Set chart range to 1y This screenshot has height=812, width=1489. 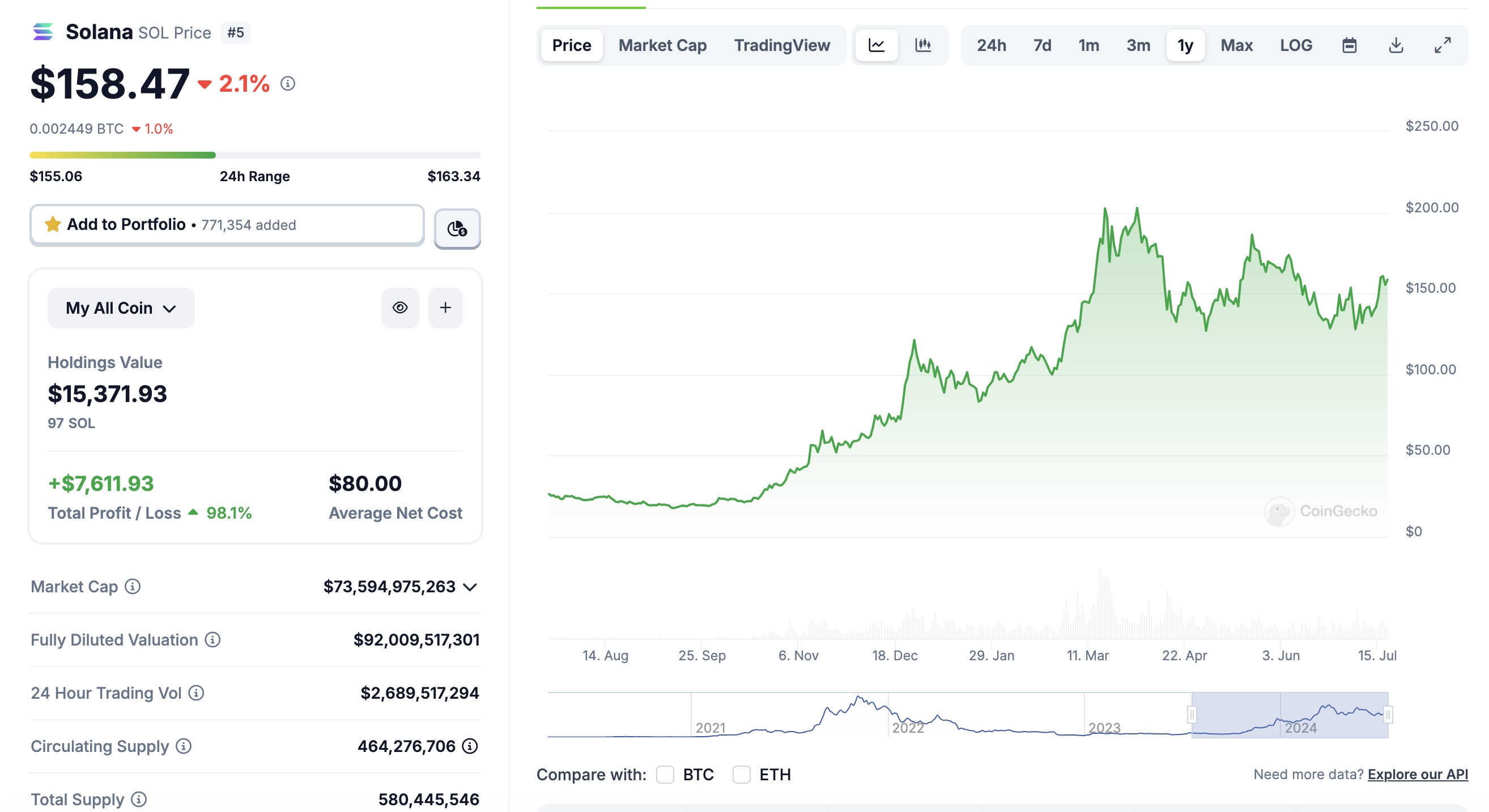pos(1185,45)
